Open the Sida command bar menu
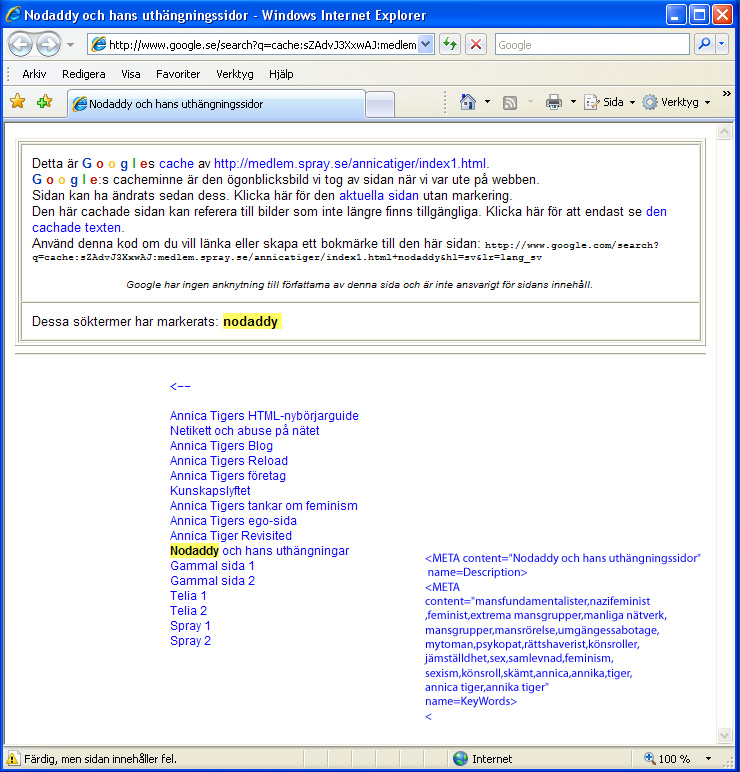Image resolution: width=740 pixels, height=772 pixels. coord(609,102)
